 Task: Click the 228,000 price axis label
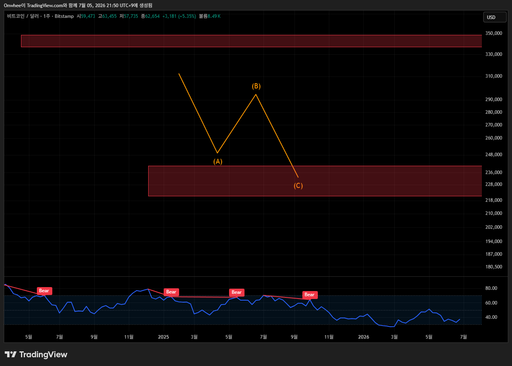[x=494, y=184]
